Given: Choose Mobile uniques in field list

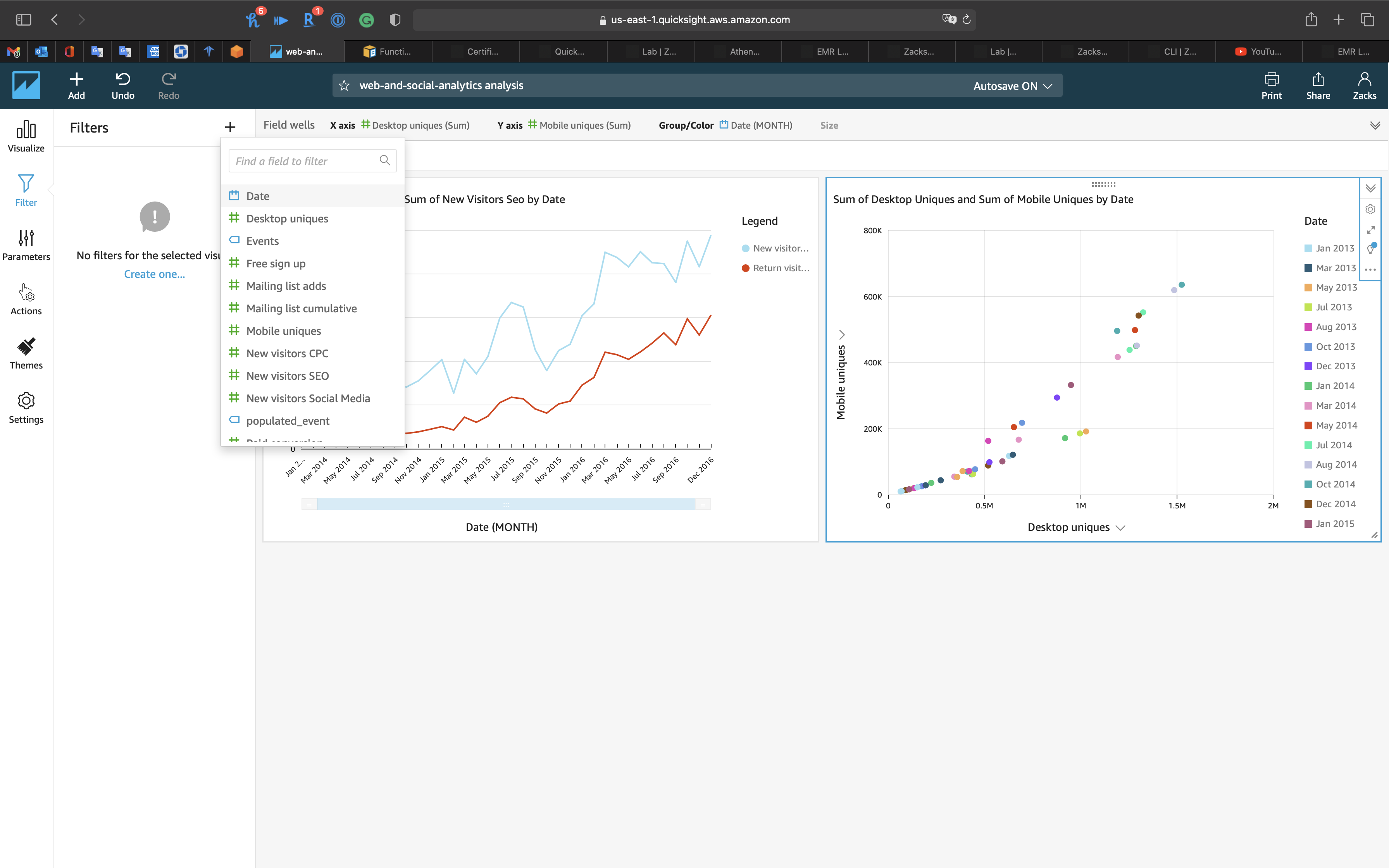Looking at the screenshot, I should [284, 331].
